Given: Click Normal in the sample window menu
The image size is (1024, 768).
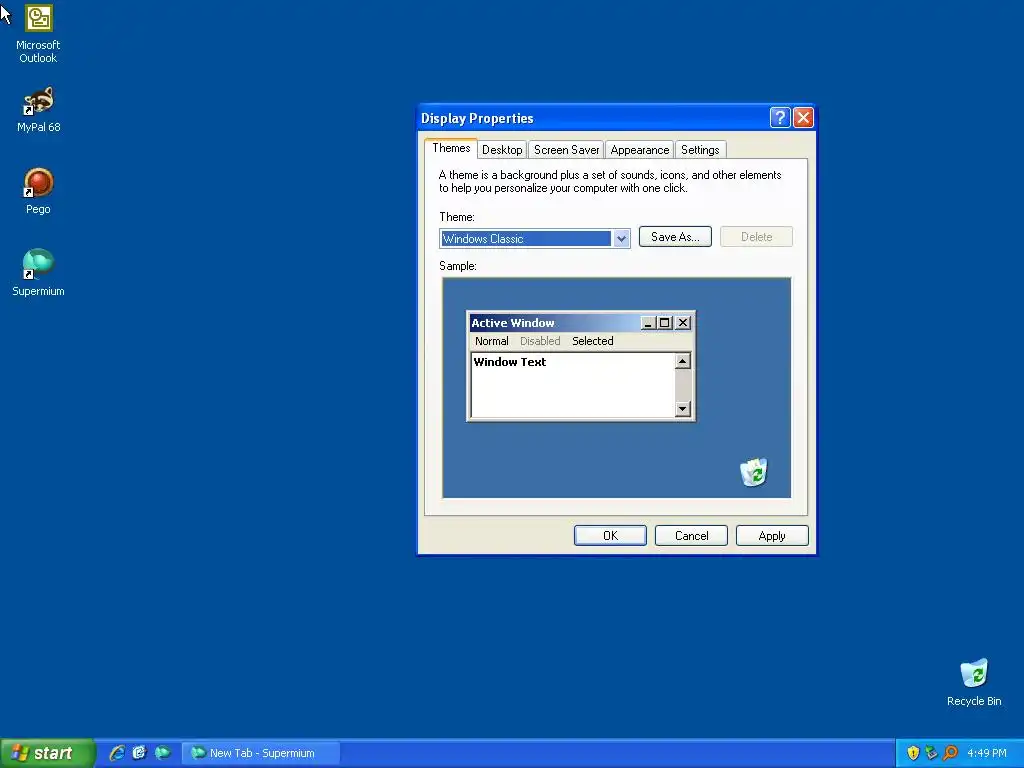Looking at the screenshot, I should click(491, 341).
